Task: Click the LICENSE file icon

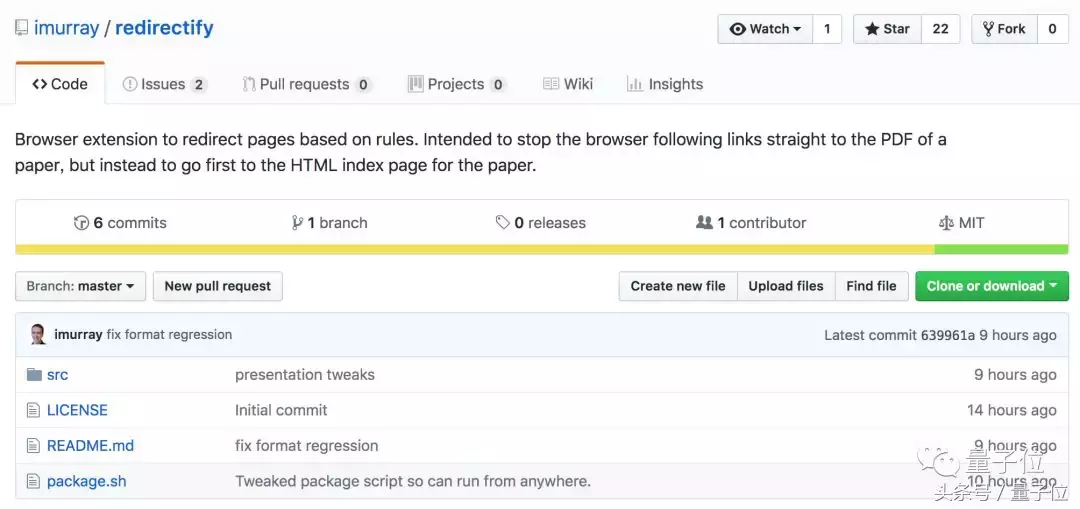Action: click(x=34, y=410)
